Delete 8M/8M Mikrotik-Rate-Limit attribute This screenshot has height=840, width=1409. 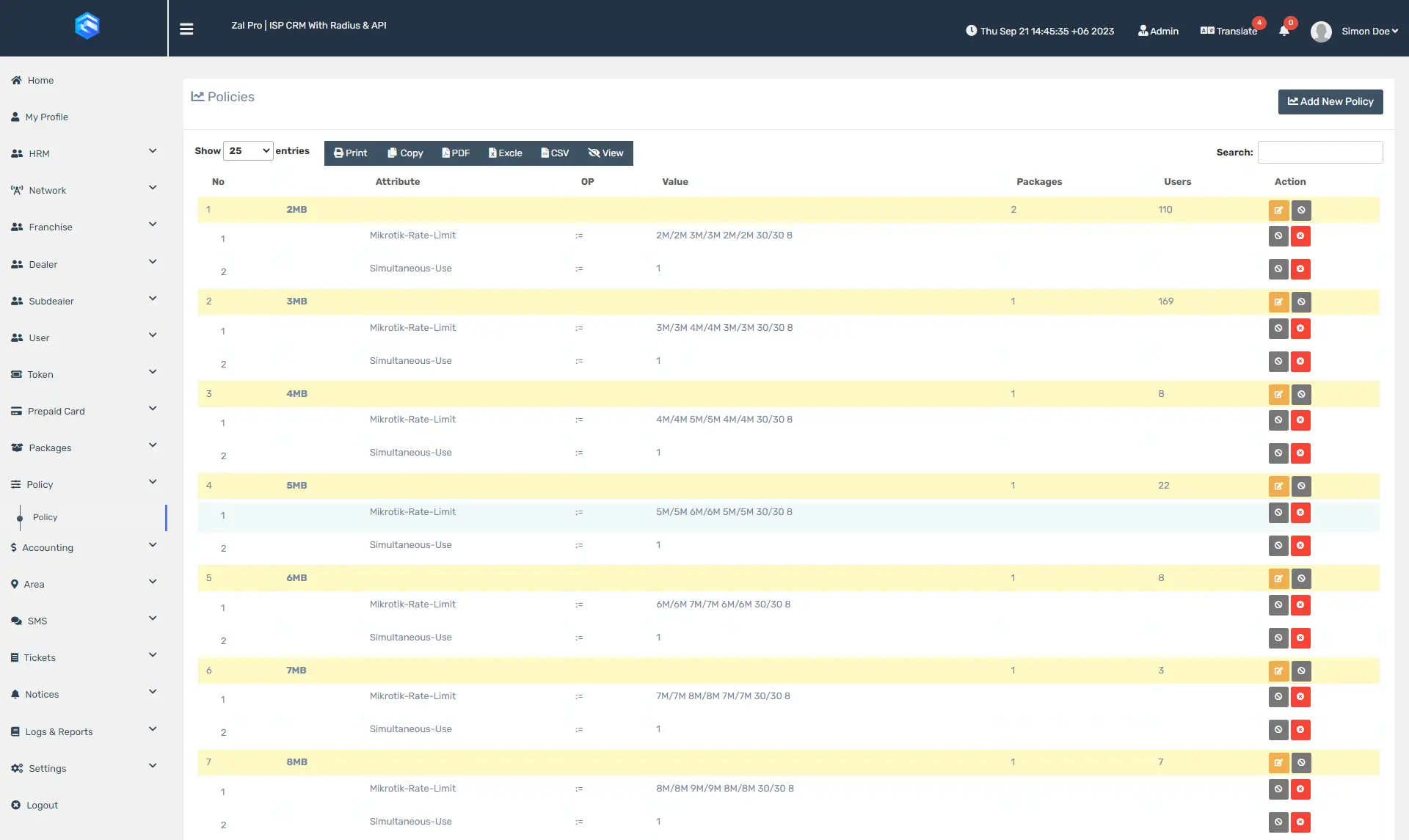pos(1300,789)
